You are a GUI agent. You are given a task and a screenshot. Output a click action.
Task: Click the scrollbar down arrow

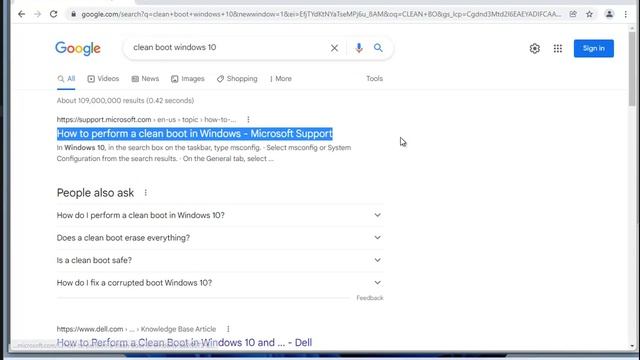point(632,346)
